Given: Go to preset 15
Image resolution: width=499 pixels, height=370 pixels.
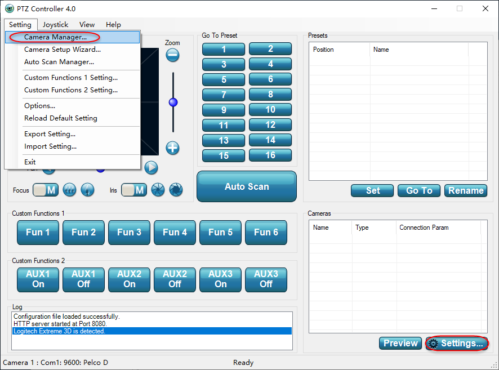Looking at the screenshot, I should 224,156.
